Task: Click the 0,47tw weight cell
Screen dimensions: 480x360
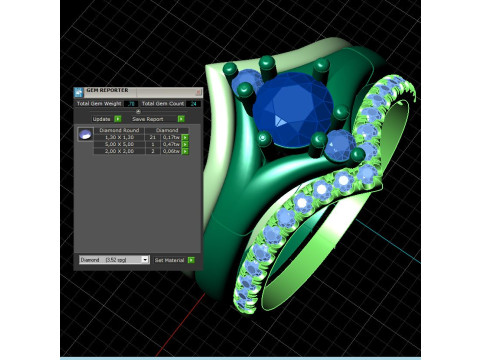Action: point(171,144)
